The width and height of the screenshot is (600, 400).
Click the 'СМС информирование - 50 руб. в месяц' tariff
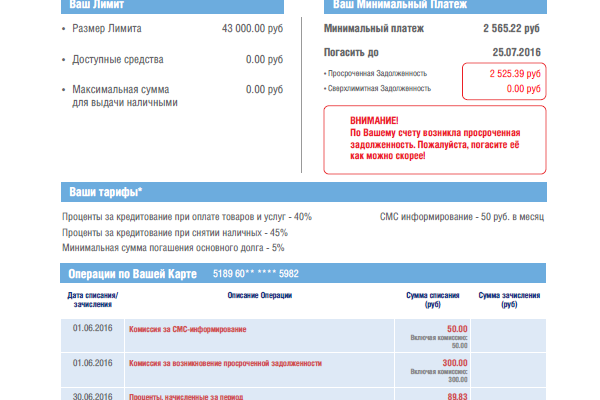pos(461,217)
